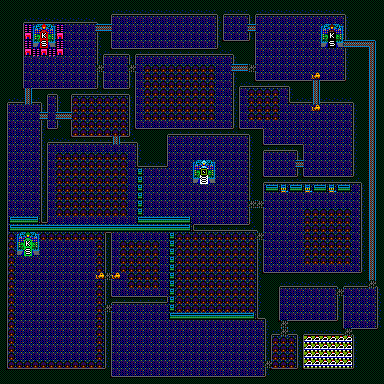Screen dimensions: 384x384
Task: Click the bridge joining red KS room to wide top room
Action: click(x=104, y=28)
